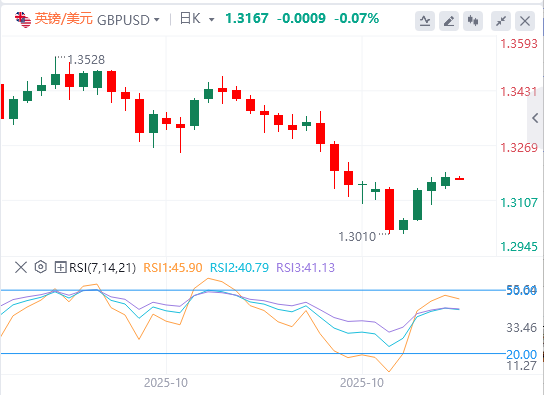Collapse side panel with left chevron
The width and height of the screenshot is (544, 395).
[535, 118]
